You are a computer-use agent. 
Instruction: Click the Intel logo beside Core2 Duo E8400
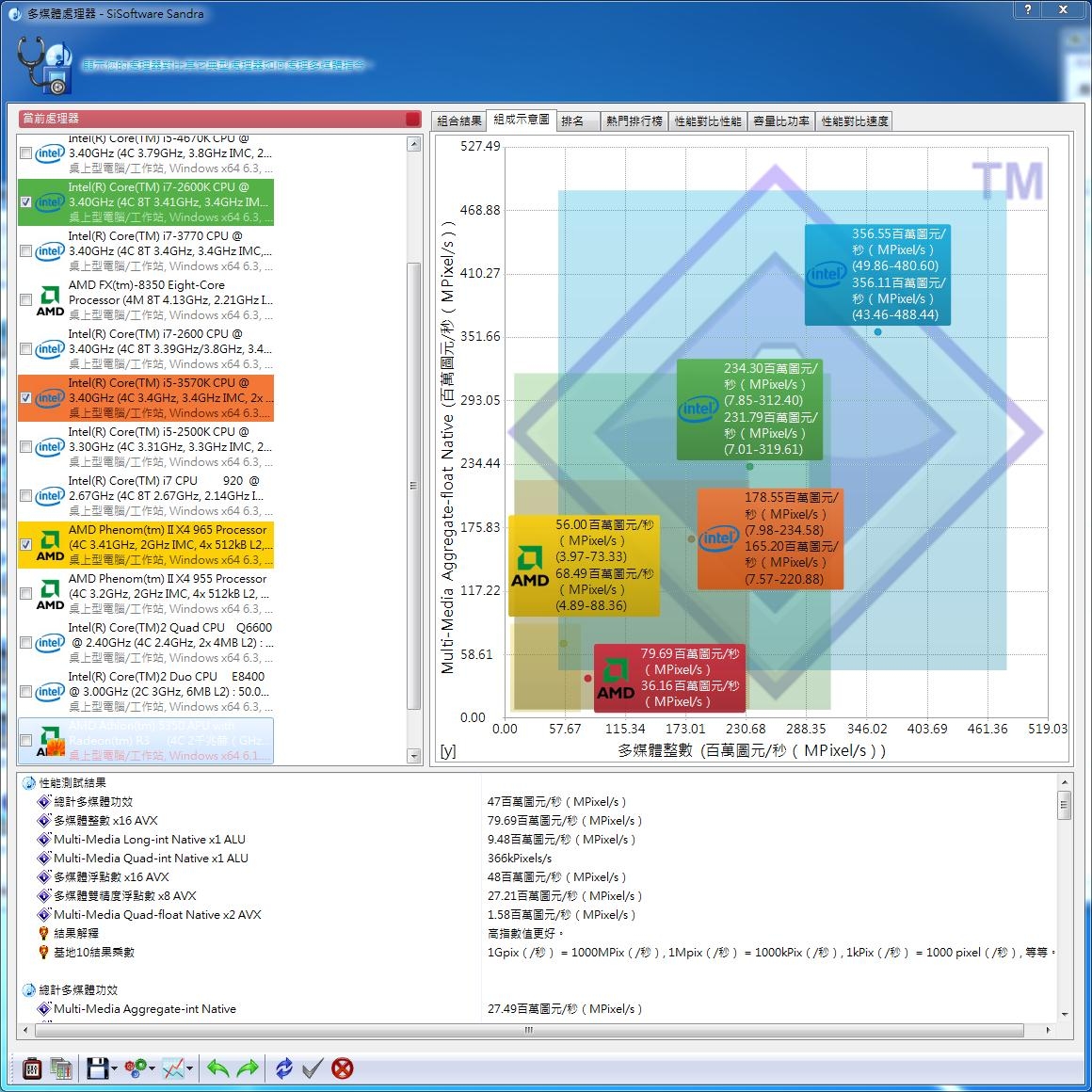[x=50, y=691]
